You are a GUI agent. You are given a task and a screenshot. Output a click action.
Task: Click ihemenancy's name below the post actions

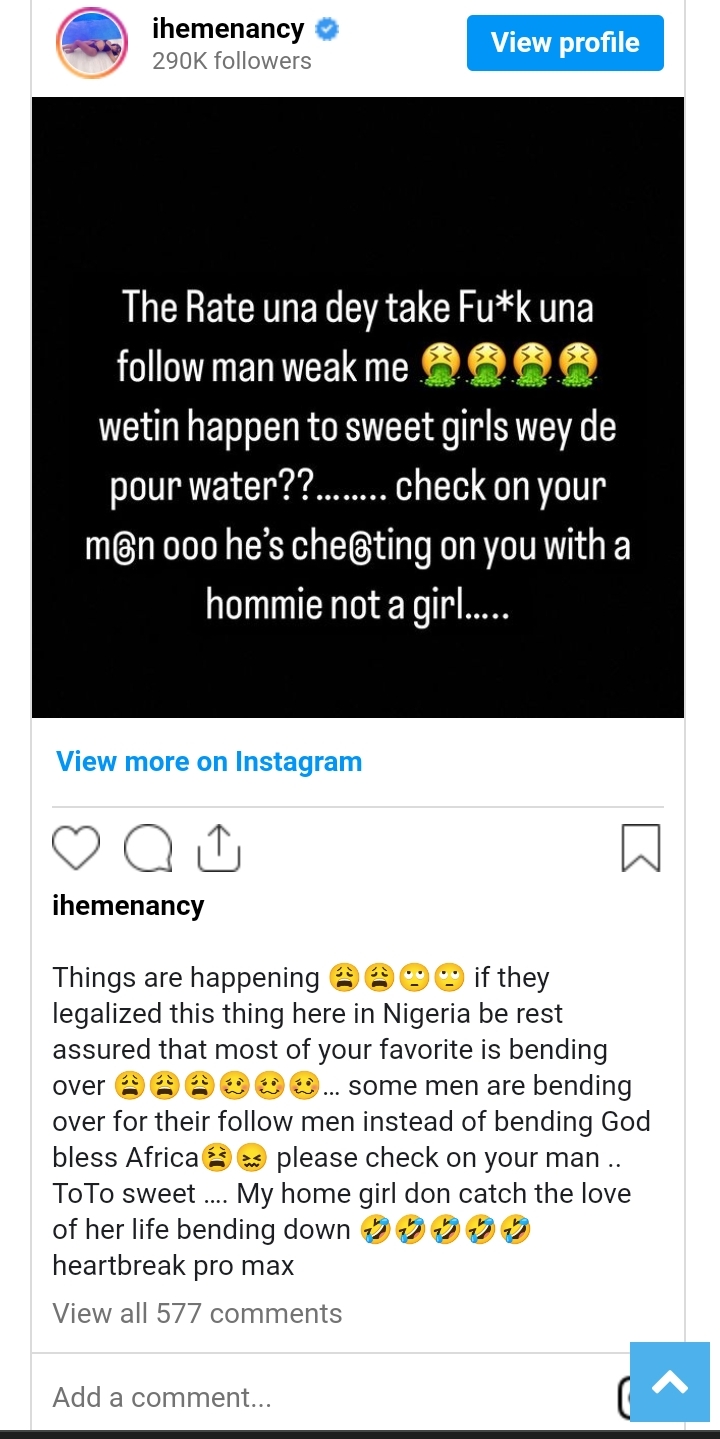[x=128, y=906]
